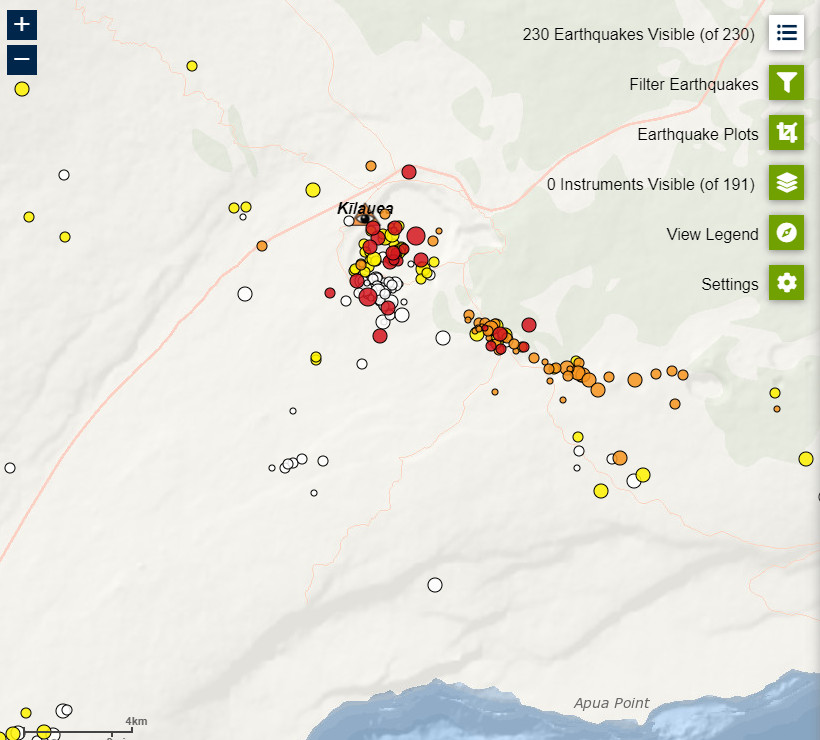
Task: Select the large red earthquake north of Kilauea
Action: click(409, 172)
